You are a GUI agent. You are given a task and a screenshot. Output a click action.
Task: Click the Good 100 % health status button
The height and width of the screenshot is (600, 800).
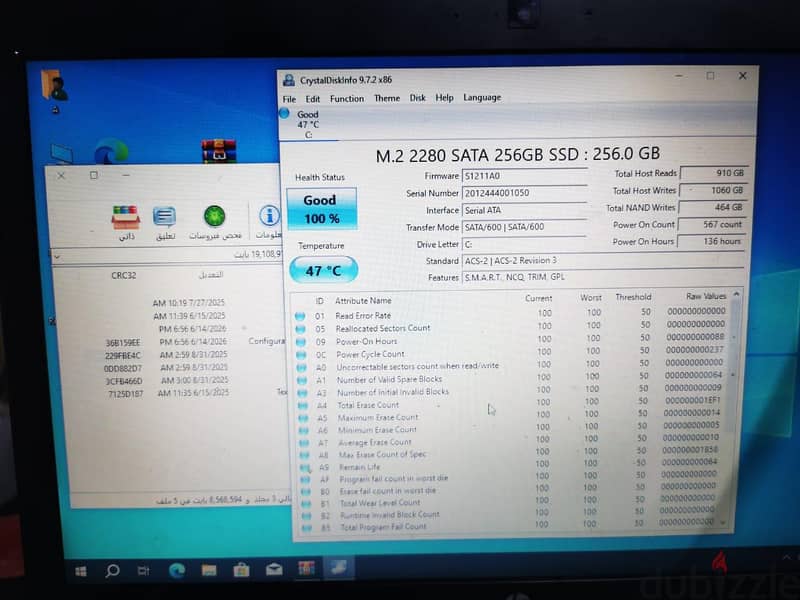coord(321,209)
